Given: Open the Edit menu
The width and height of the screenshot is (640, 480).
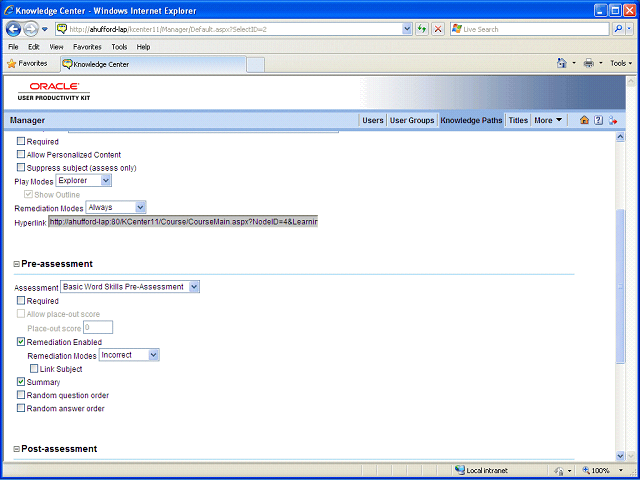Looking at the screenshot, I should coord(33,47).
